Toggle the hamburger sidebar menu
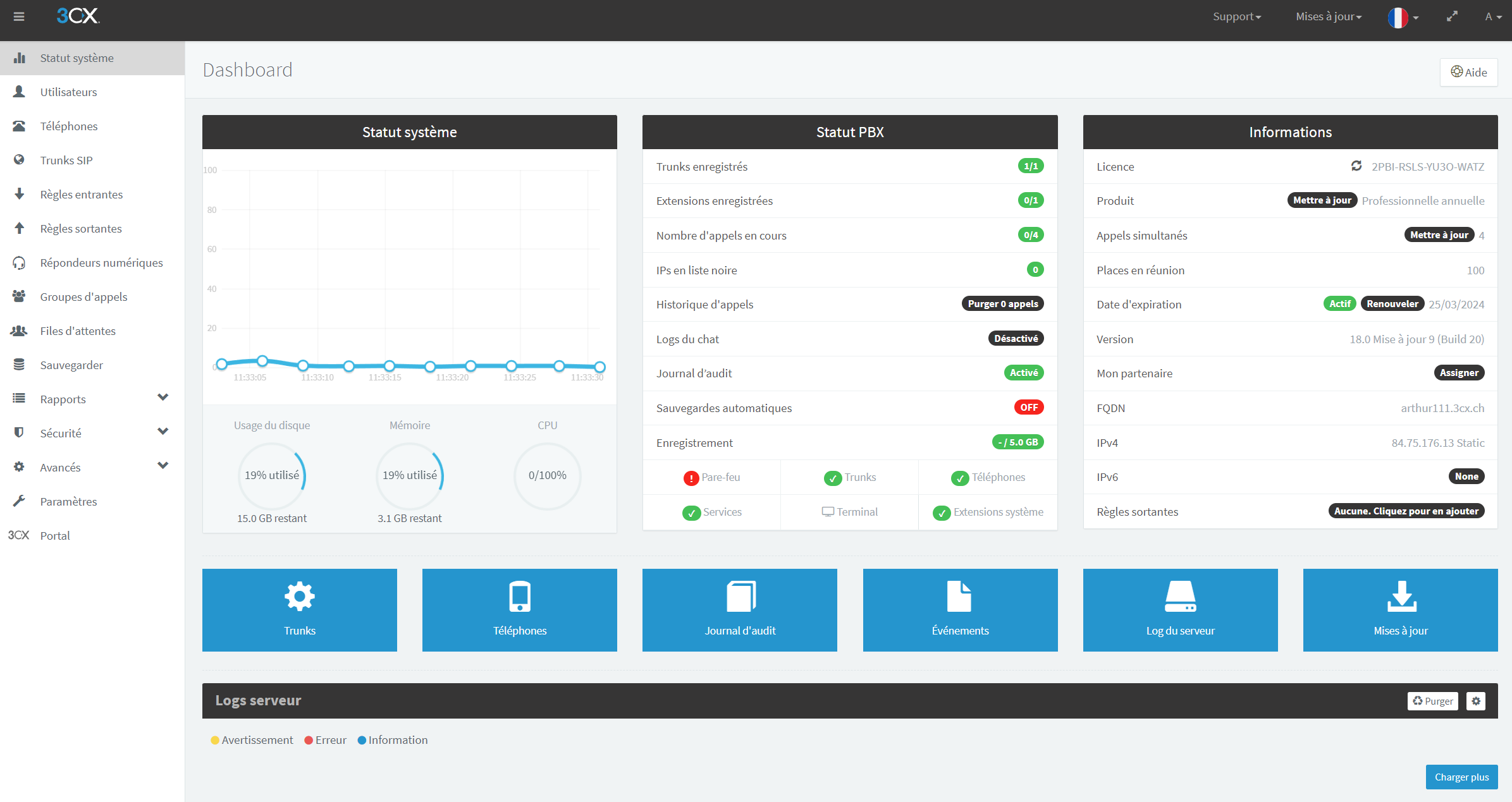This screenshot has width=1512, height=802. pyautogui.click(x=19, y=16)
